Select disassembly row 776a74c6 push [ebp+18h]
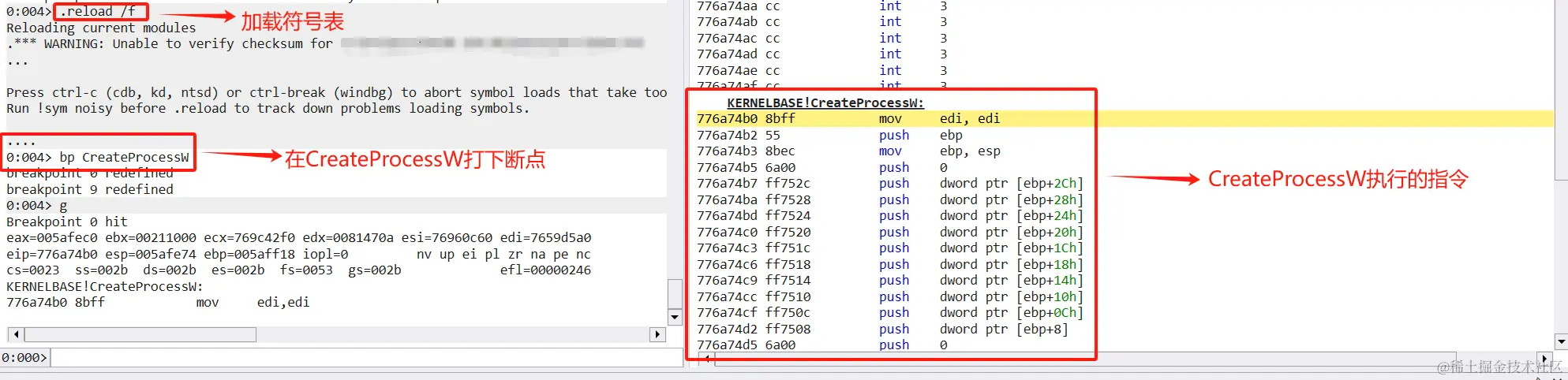1568x380 pixels. pyautogui.click(x=890, y=264)
